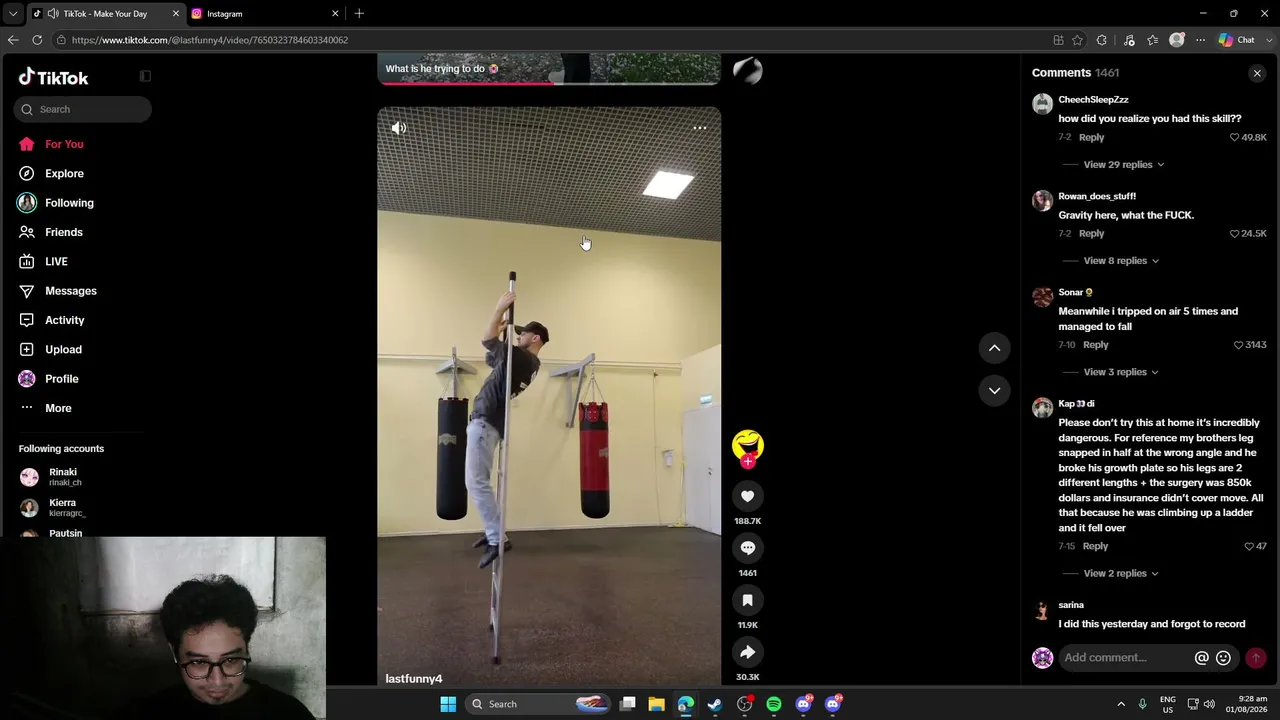Viewport: 1280px width, 720px height.
Task: Like Kap's long warning comment
Action: click(x=1249, y=546)
